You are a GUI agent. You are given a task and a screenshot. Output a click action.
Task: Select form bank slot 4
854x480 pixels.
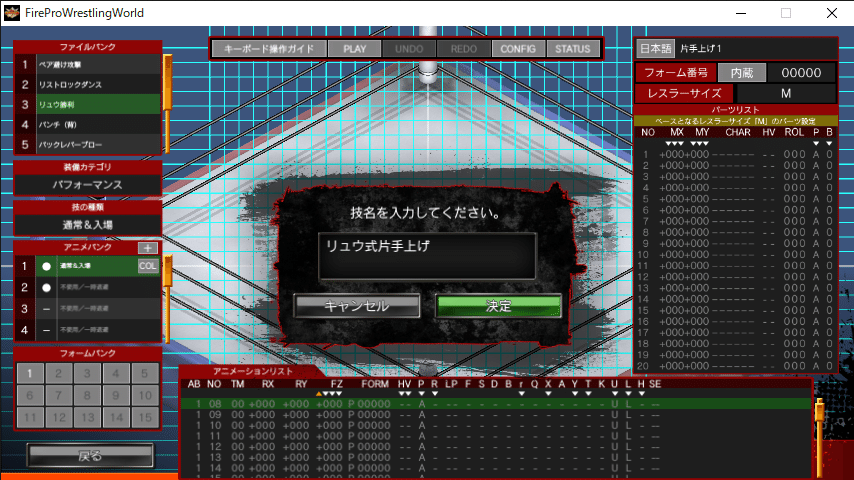[115, 373]
